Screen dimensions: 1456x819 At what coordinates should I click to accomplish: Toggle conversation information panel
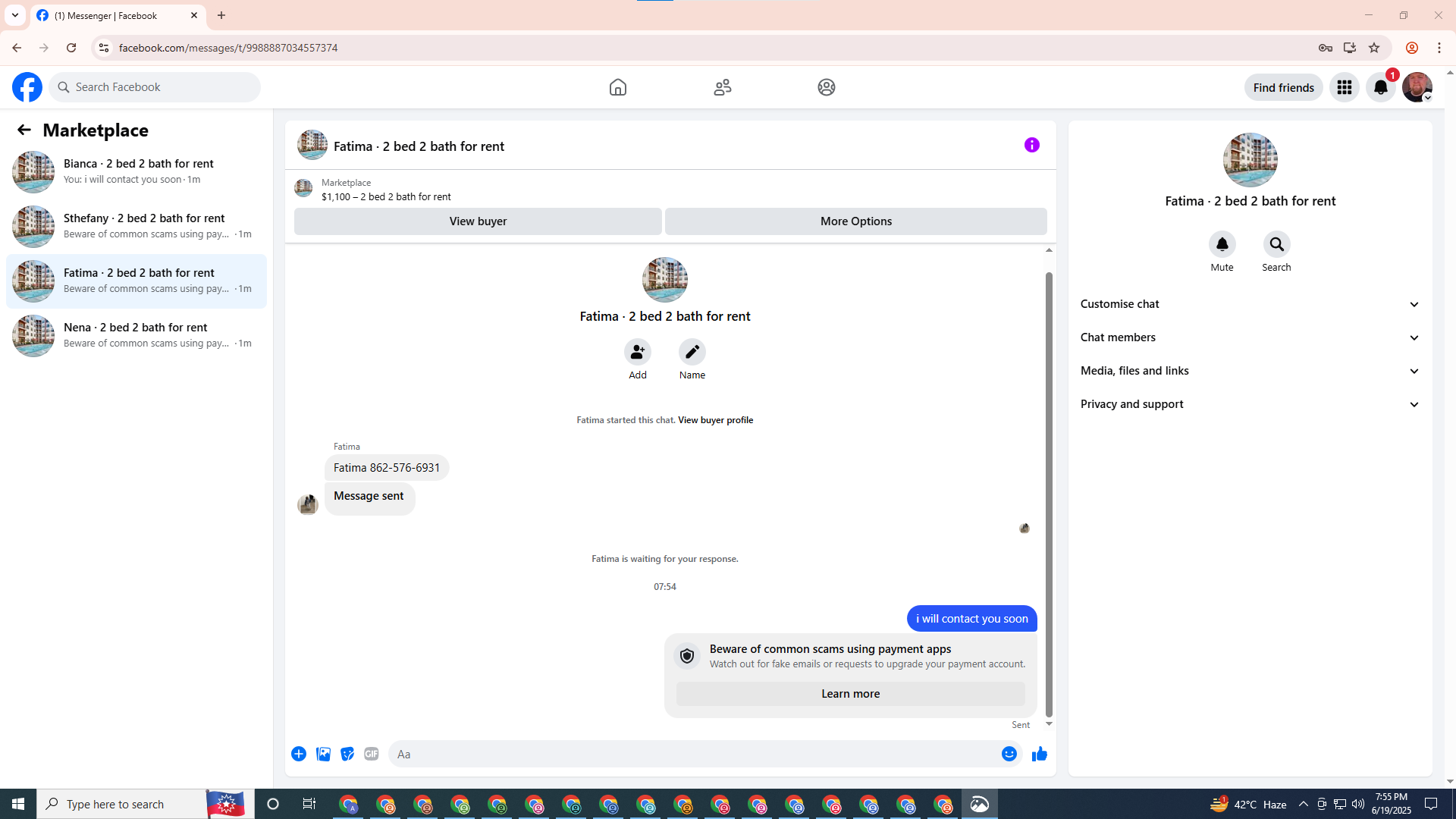(x=1032, y=145)
